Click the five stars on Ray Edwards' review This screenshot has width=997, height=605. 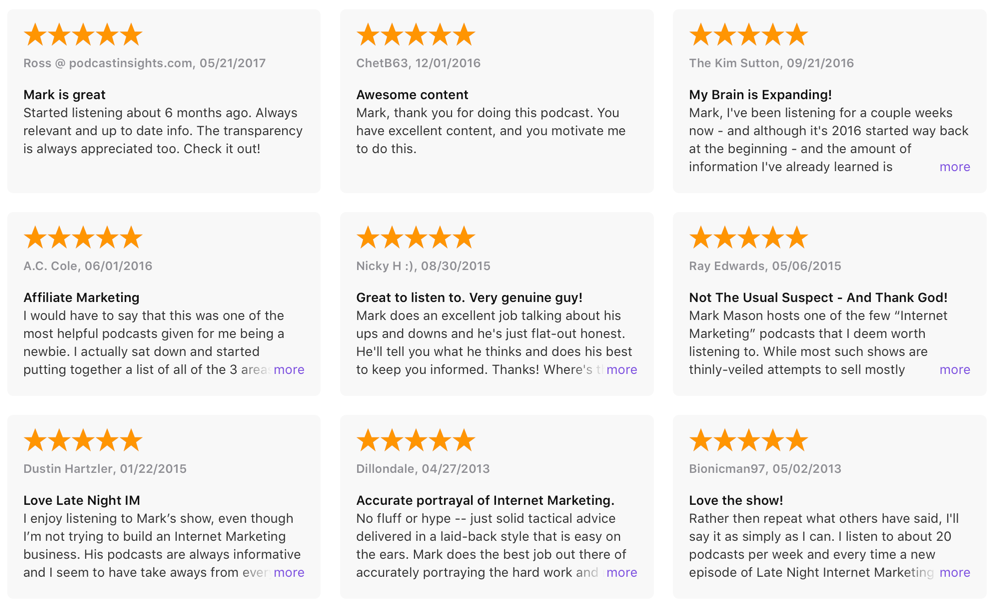coord(748,238)
